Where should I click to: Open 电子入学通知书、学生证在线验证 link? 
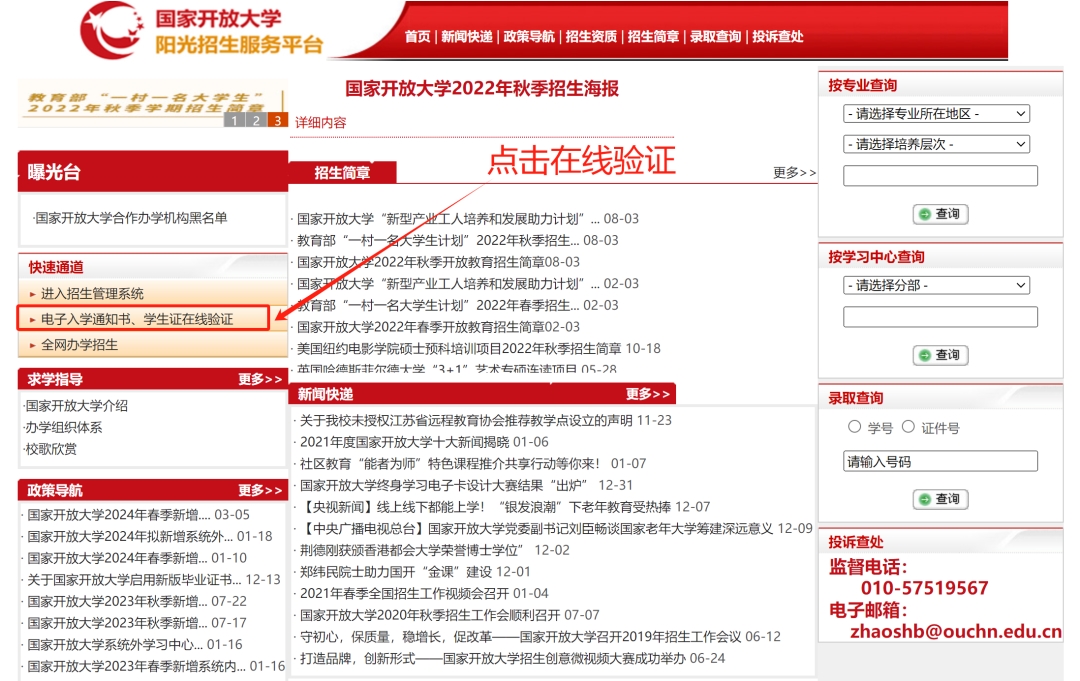click(137, 319)
